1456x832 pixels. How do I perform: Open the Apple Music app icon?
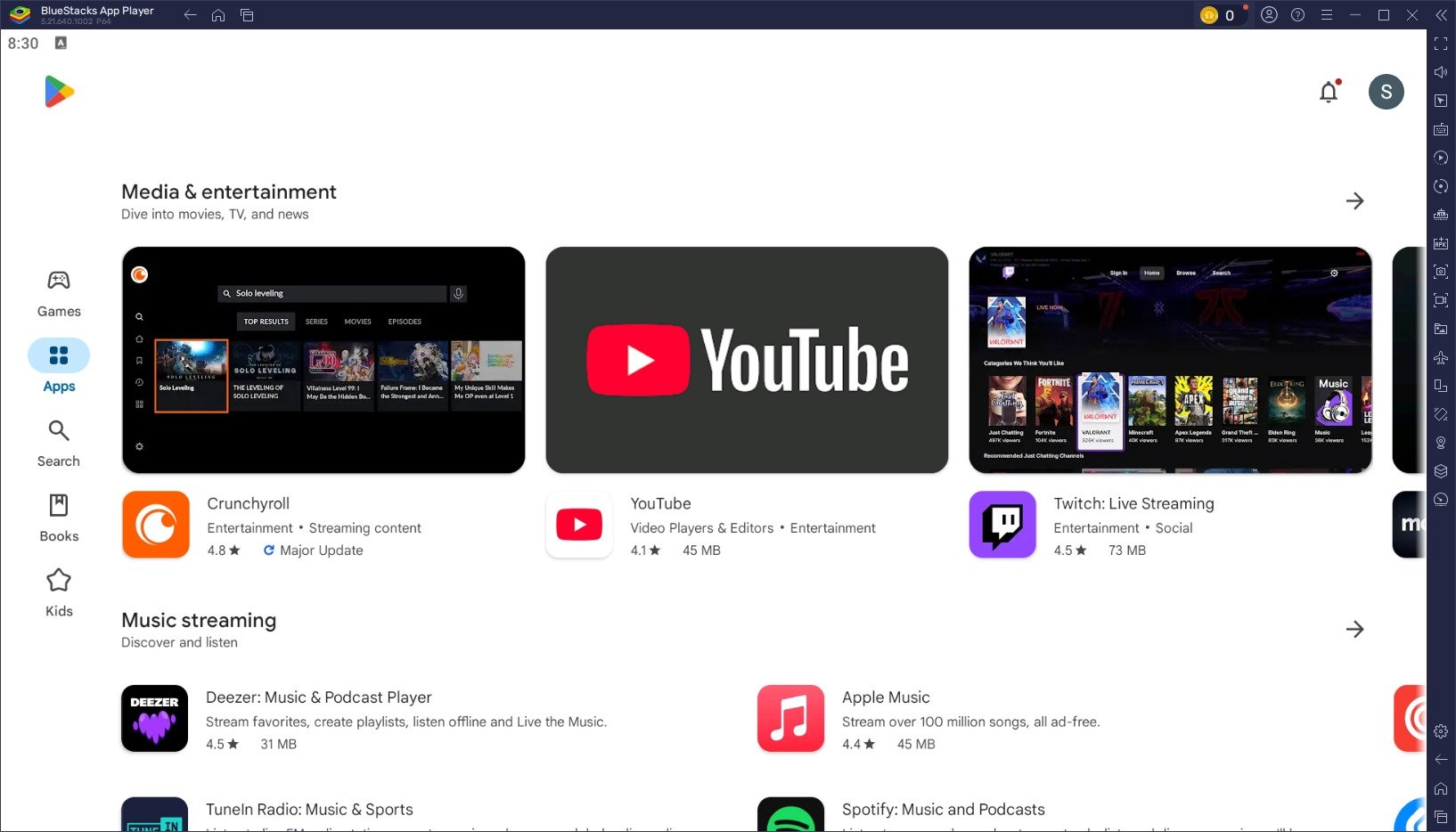[x=790, y=718]
